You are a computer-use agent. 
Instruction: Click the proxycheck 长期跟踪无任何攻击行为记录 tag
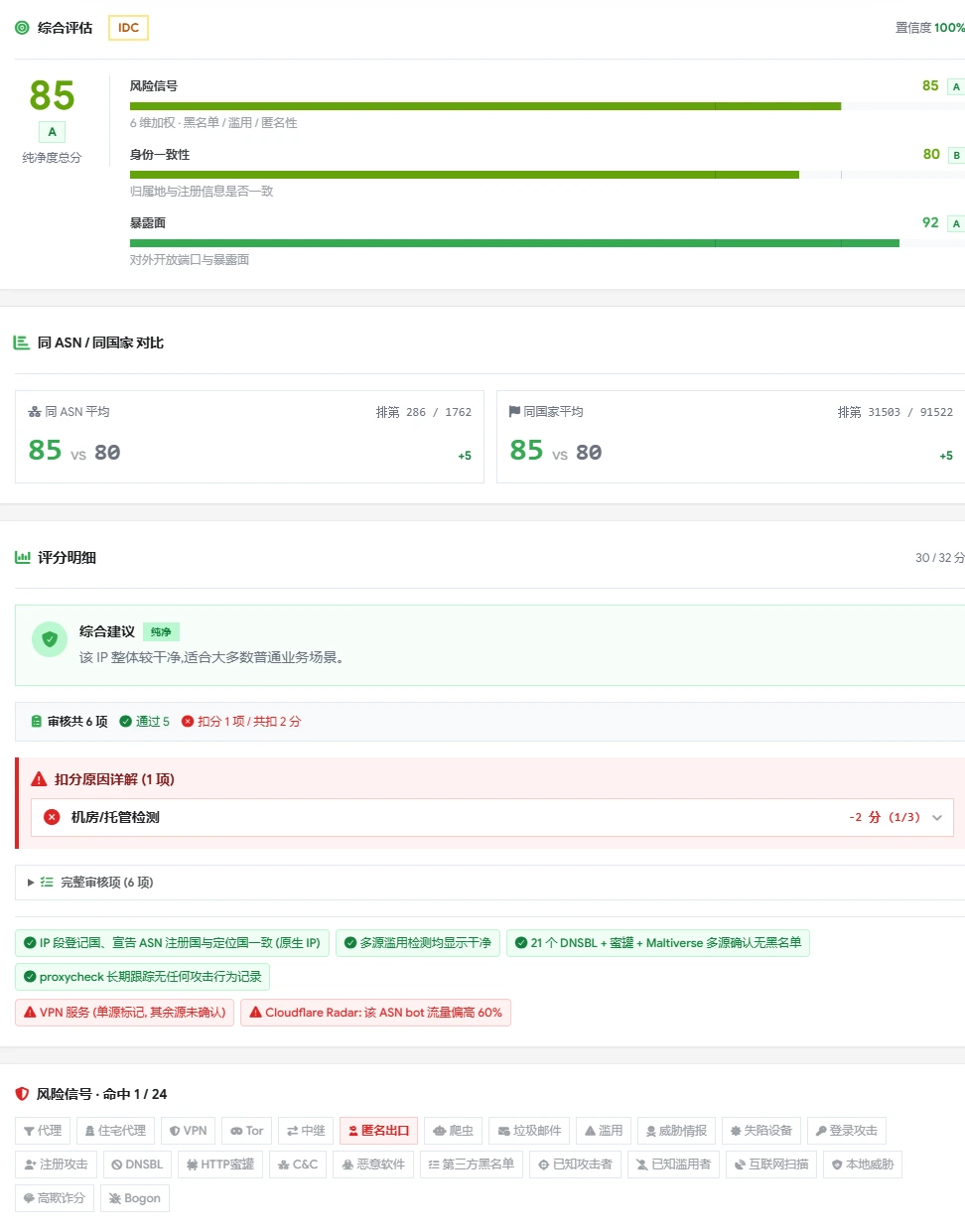[x=142, y=977]
